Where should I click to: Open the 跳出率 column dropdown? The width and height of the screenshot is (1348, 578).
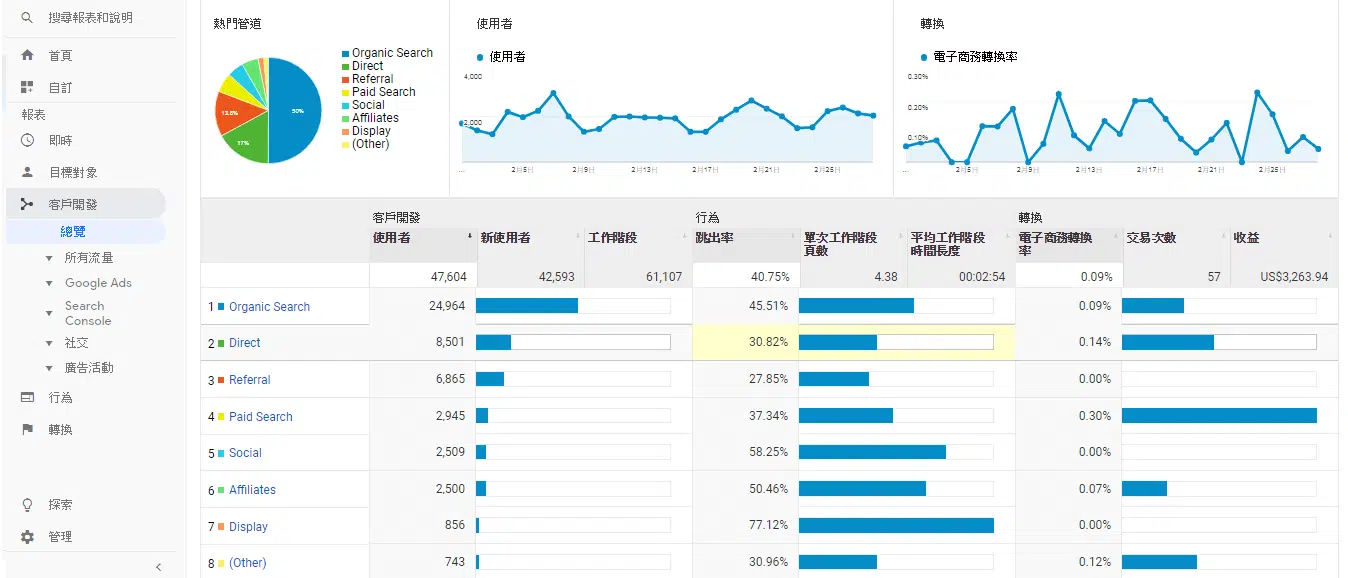tap(794, 238)
